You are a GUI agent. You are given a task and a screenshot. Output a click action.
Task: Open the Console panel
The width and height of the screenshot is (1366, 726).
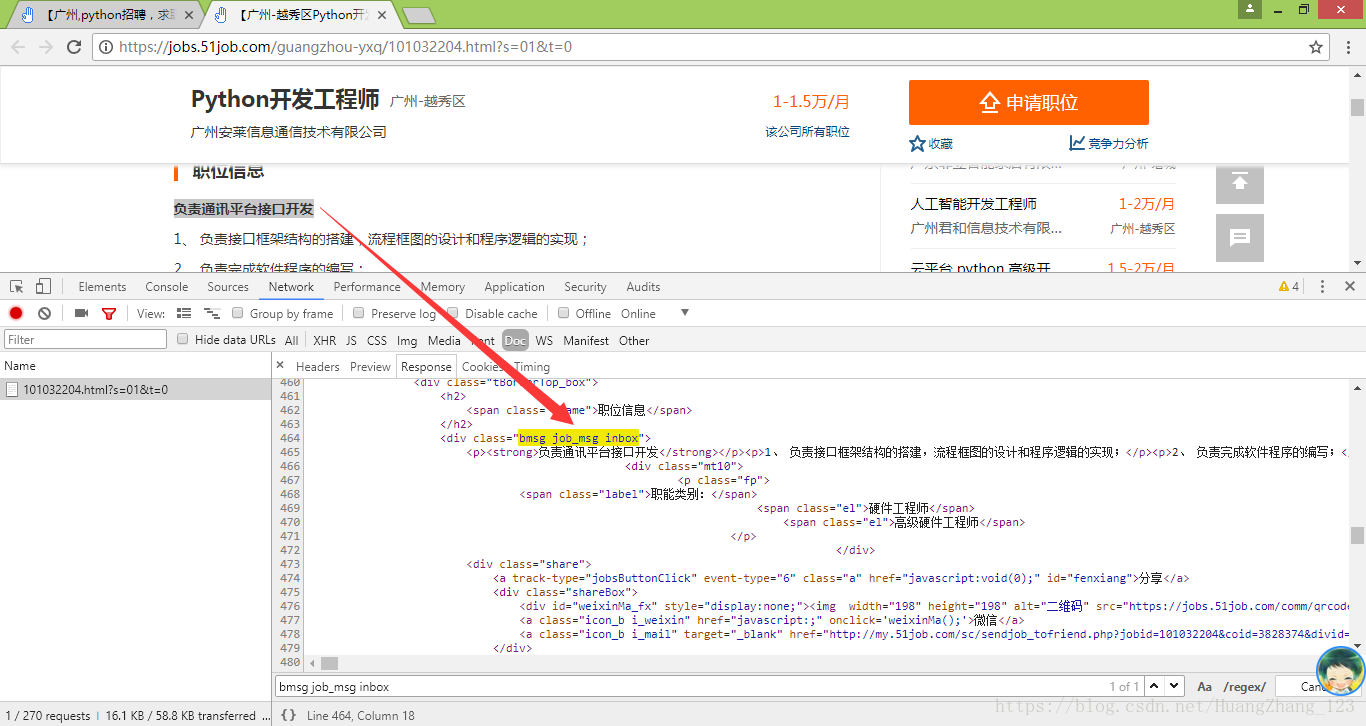pos(167,287)
